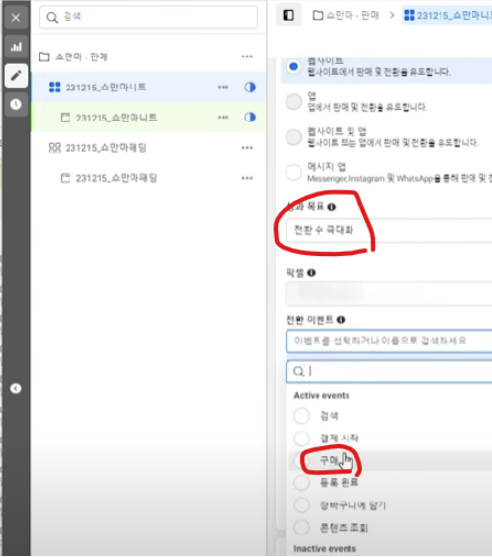Go to 쇼만마 - 판매 in the breadcrumb

[346, 15]
